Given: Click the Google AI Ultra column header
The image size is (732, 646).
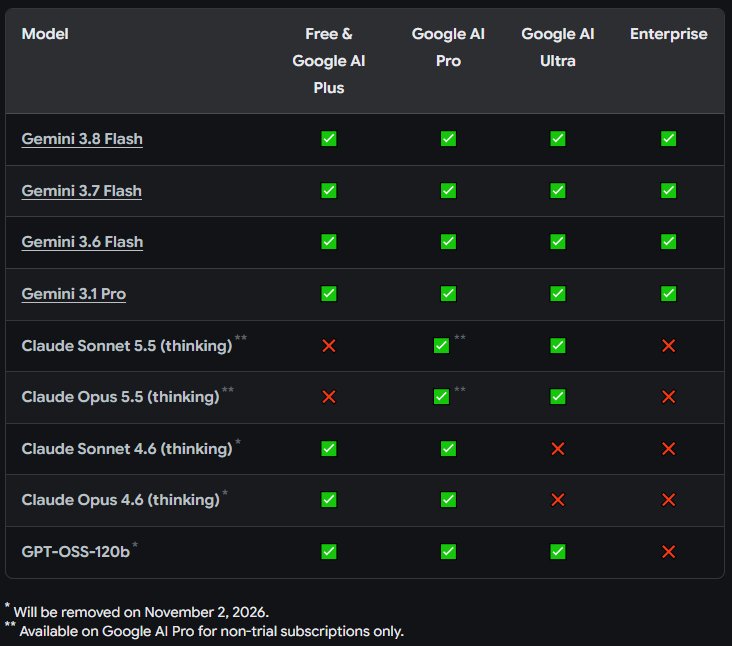Looking at the screenshot, I should [x=558, y=47].
